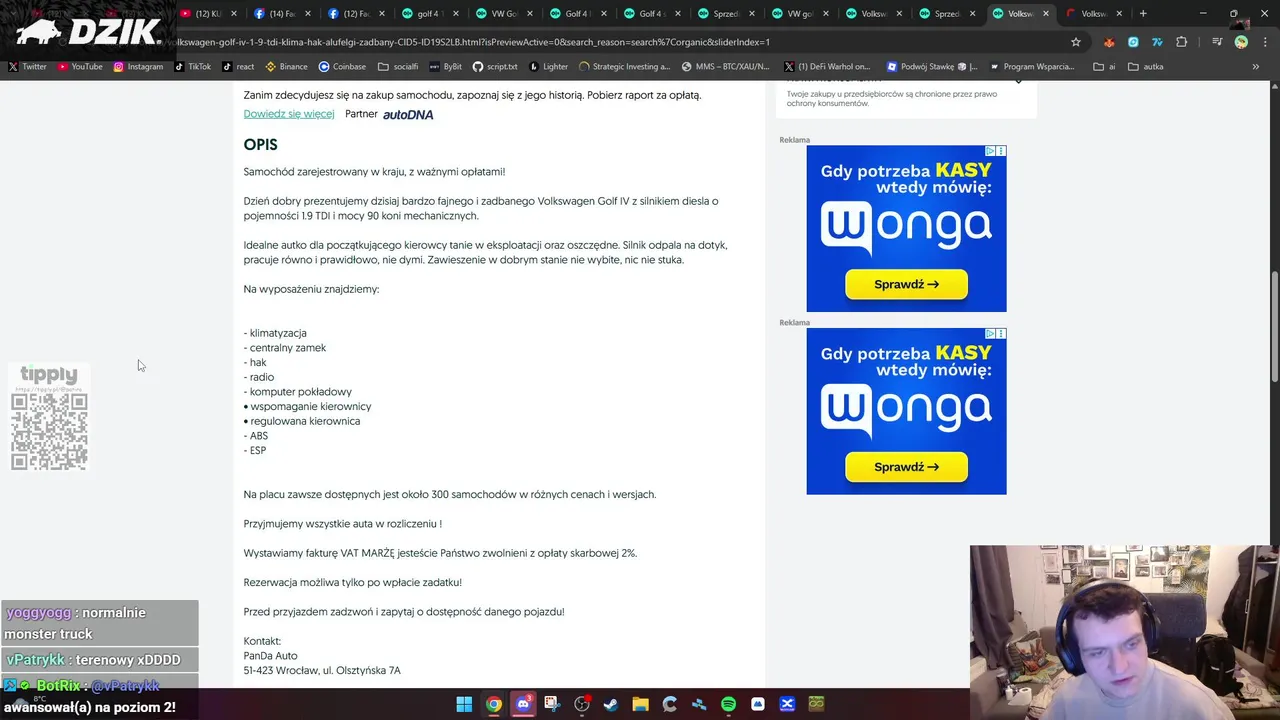The image size is (1280, 720).
Task: Click the 'regulowana kierownica' list item
Action: pos(302,421)
